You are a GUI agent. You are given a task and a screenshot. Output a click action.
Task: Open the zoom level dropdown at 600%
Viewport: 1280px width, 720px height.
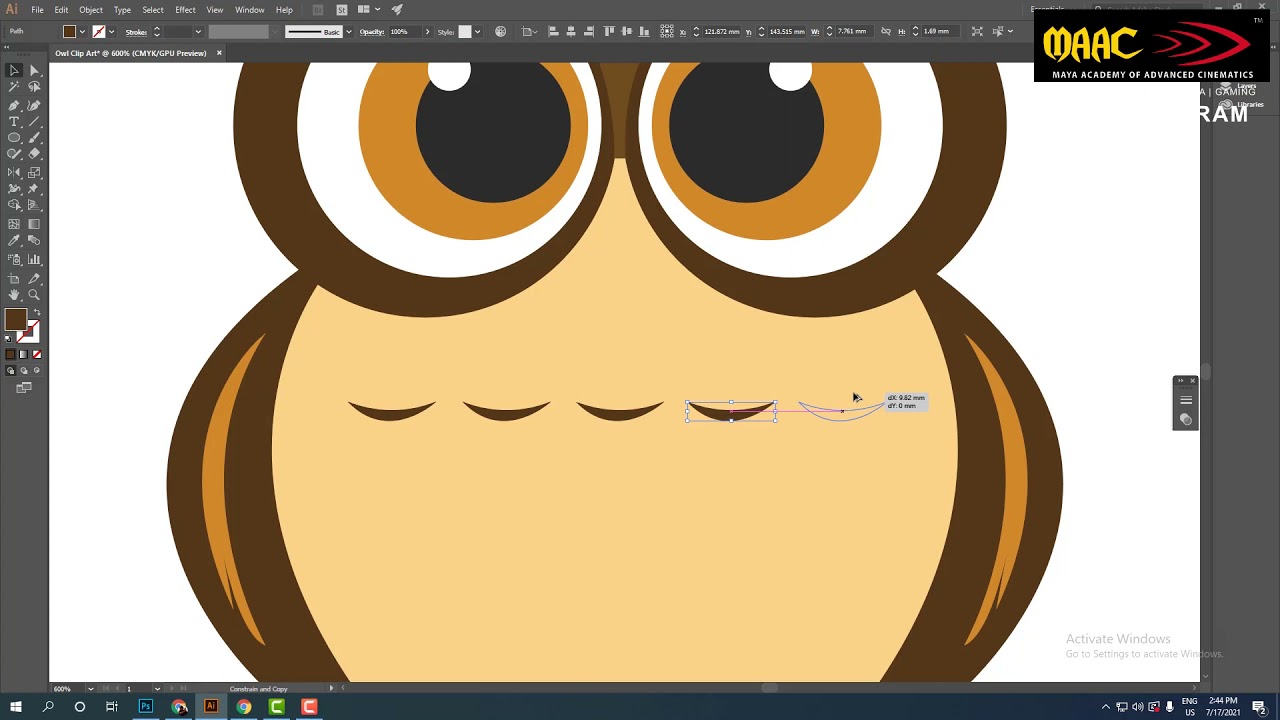pyautogui.click(x=90, y=689)
